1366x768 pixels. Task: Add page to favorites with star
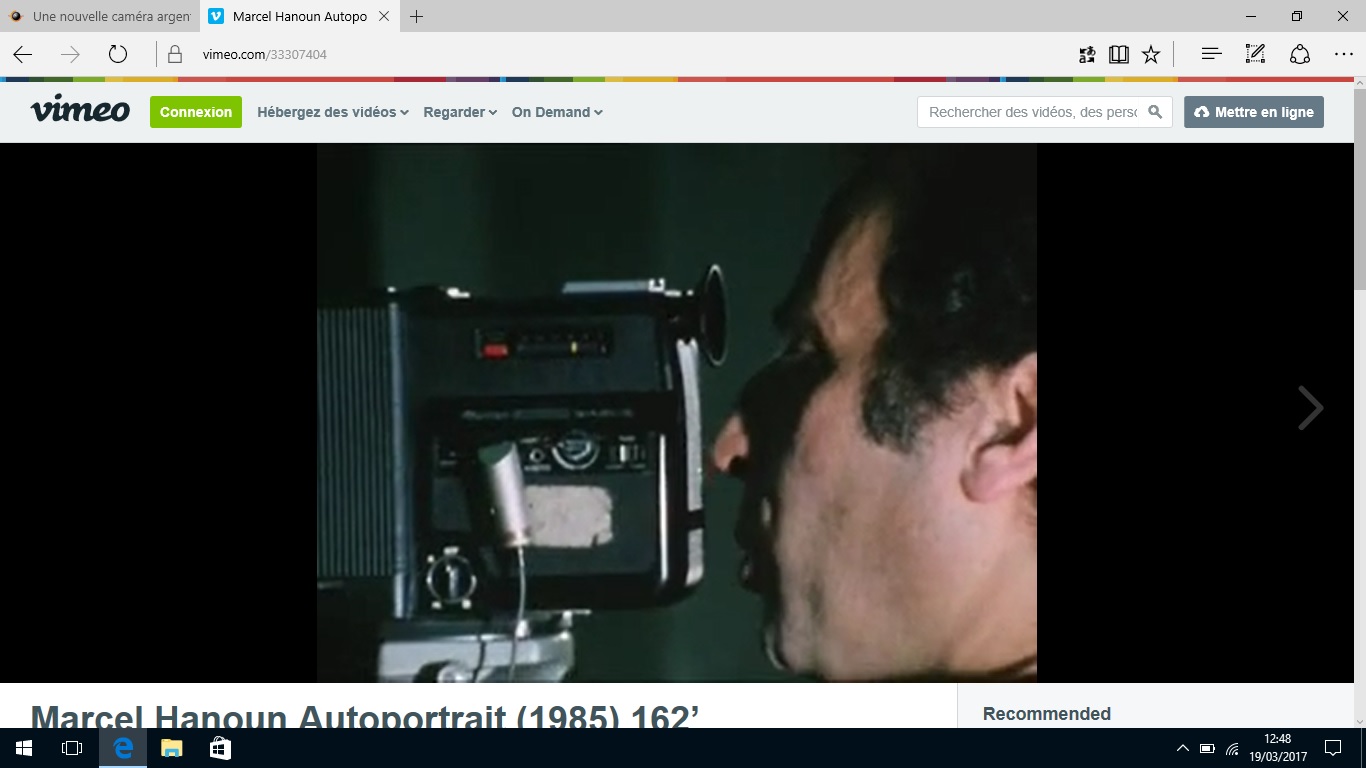coord(1151,54)
